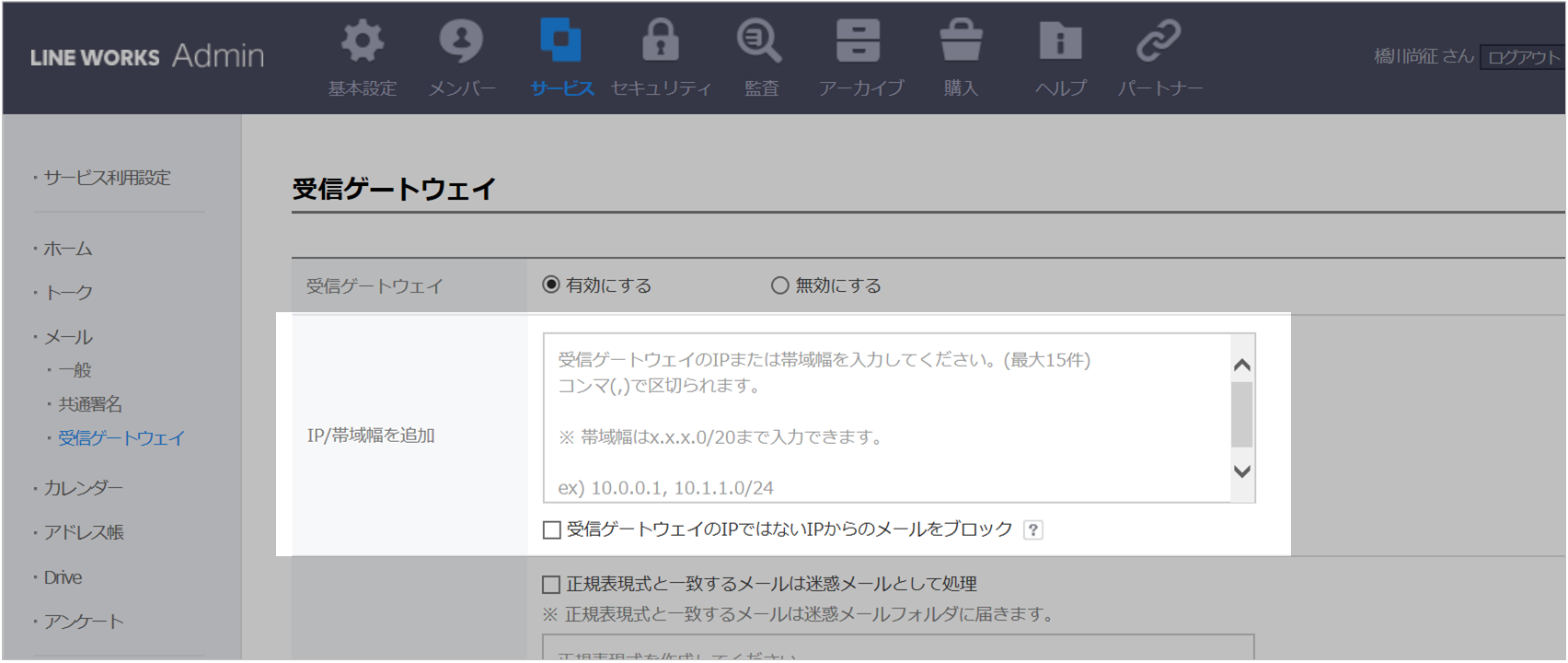
Task: Click the ログアウト button
Action: point(1523,57)
